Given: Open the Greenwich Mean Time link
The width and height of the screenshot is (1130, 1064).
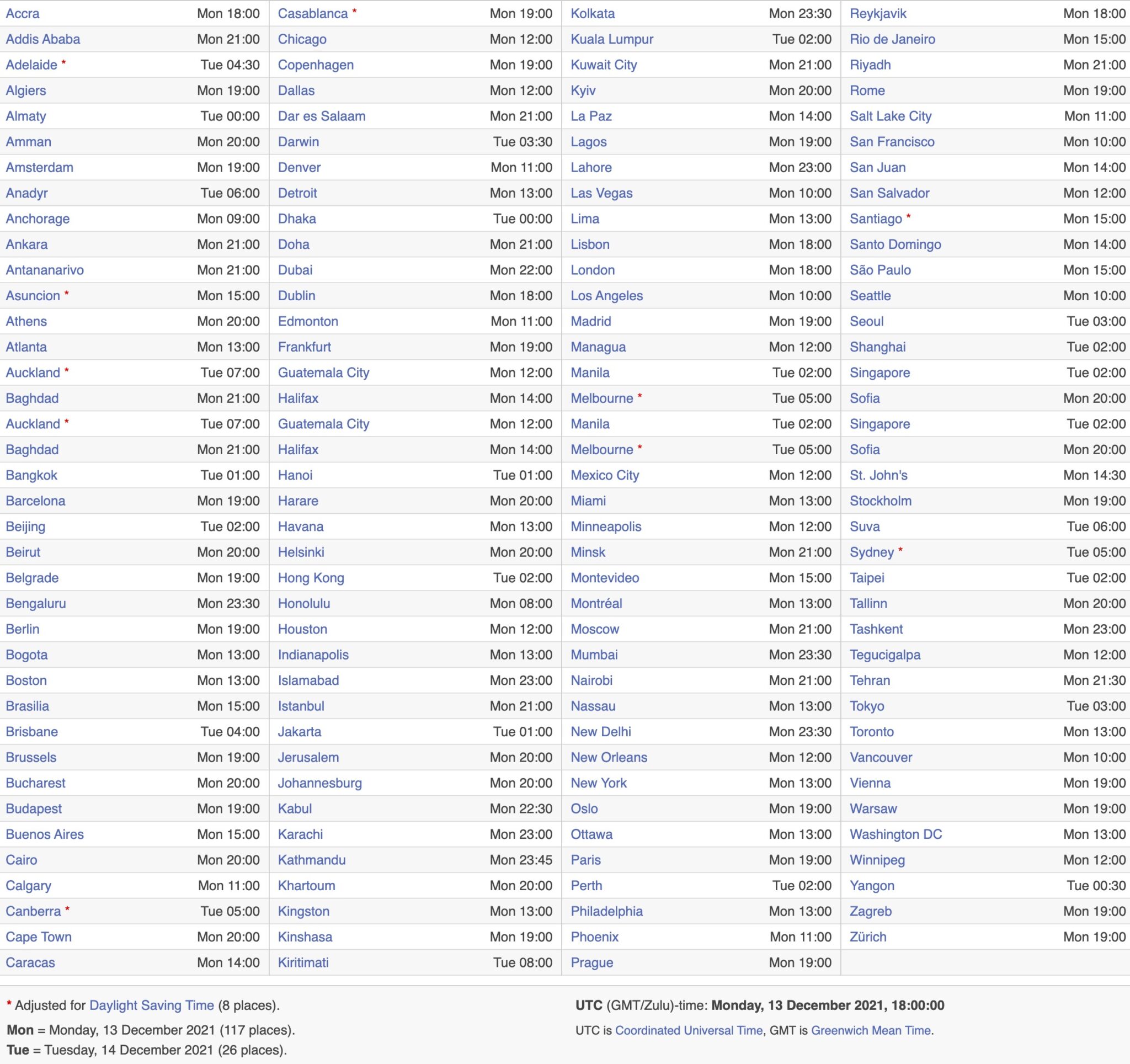Looking at the screenshot, I should [870, 1030].
